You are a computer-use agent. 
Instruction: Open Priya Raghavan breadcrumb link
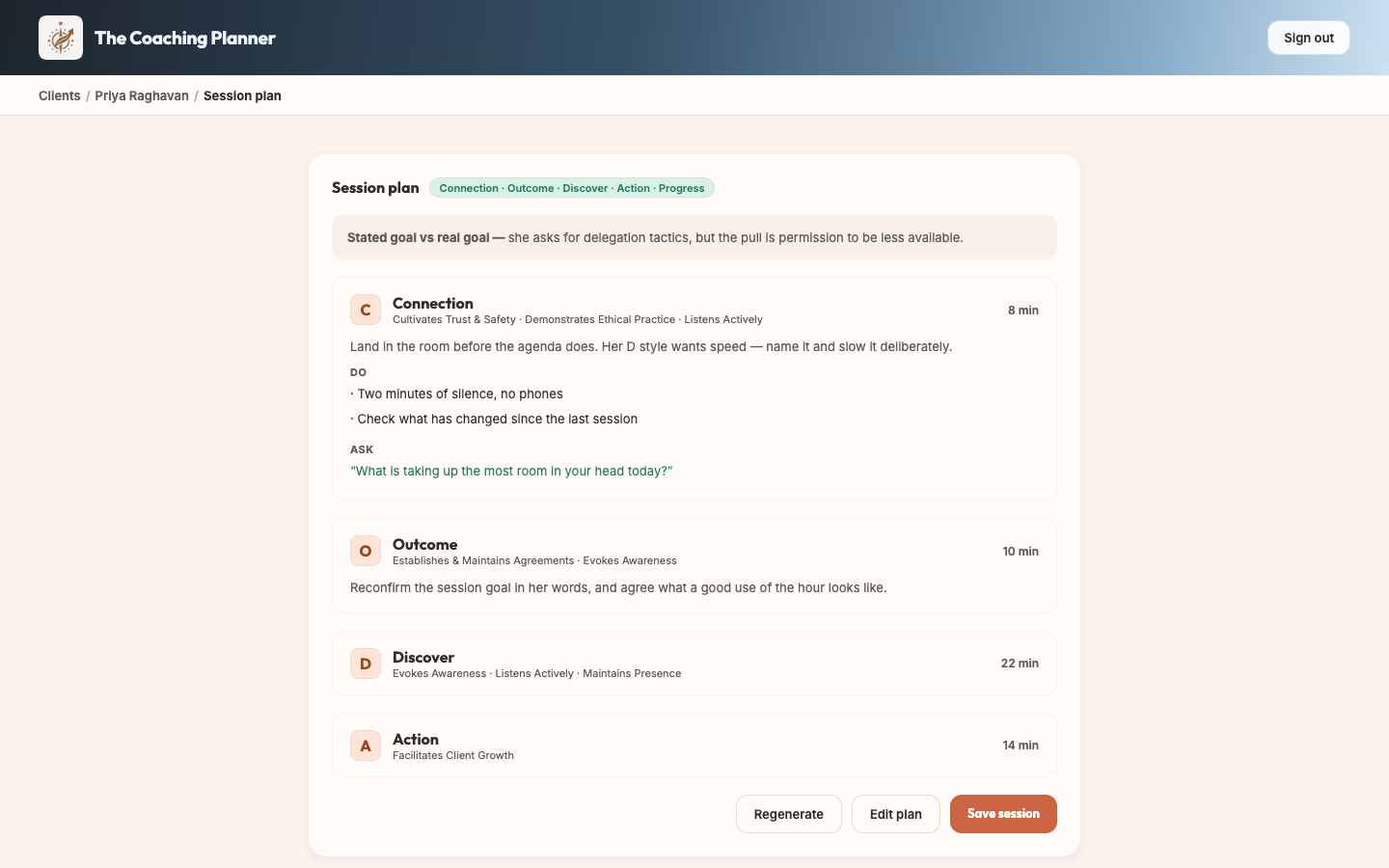pos(142,95)
